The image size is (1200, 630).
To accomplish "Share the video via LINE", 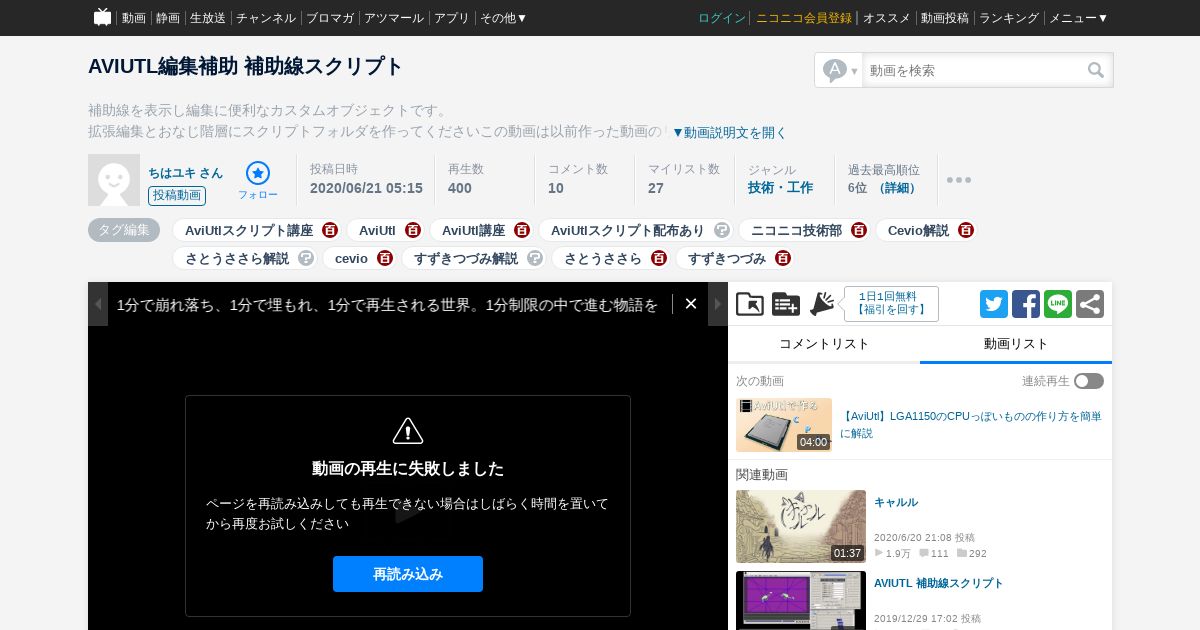I will (1058, 304).
